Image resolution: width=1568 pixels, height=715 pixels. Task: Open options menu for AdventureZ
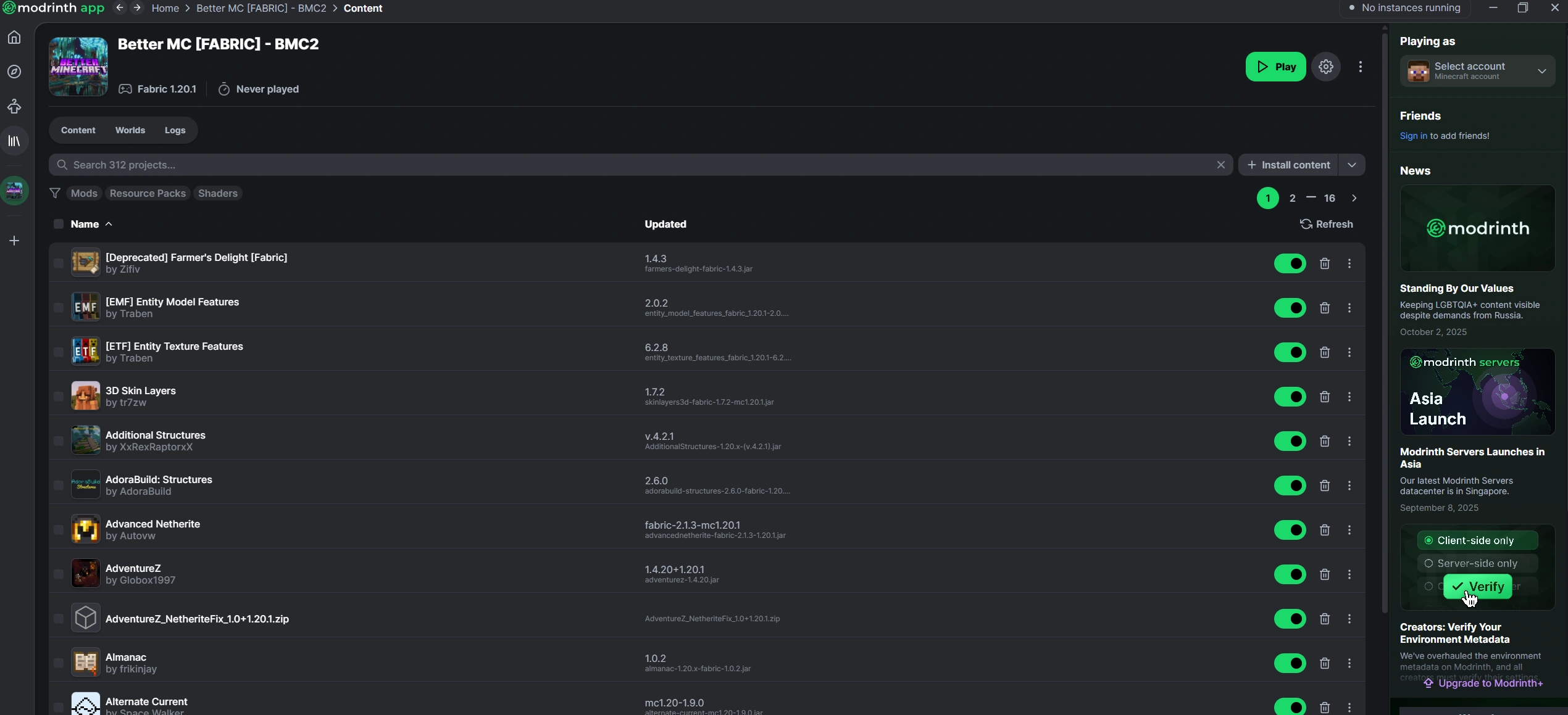1349,574
